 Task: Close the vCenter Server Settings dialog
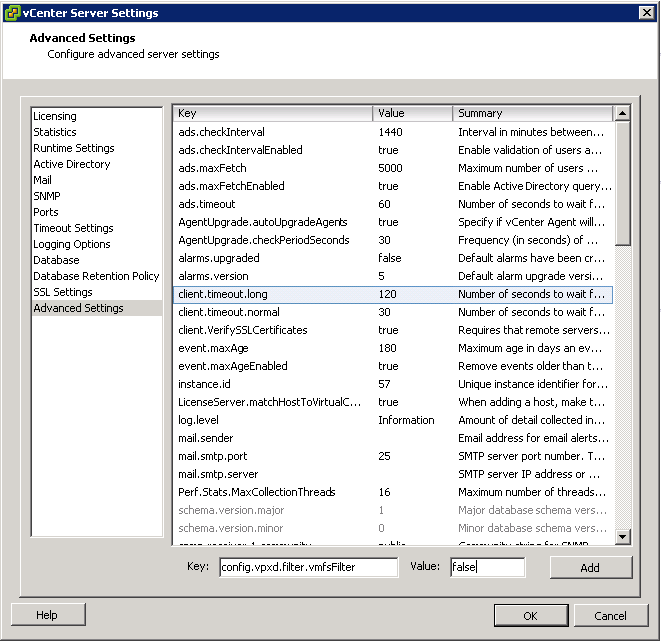[x=647, y=13]
